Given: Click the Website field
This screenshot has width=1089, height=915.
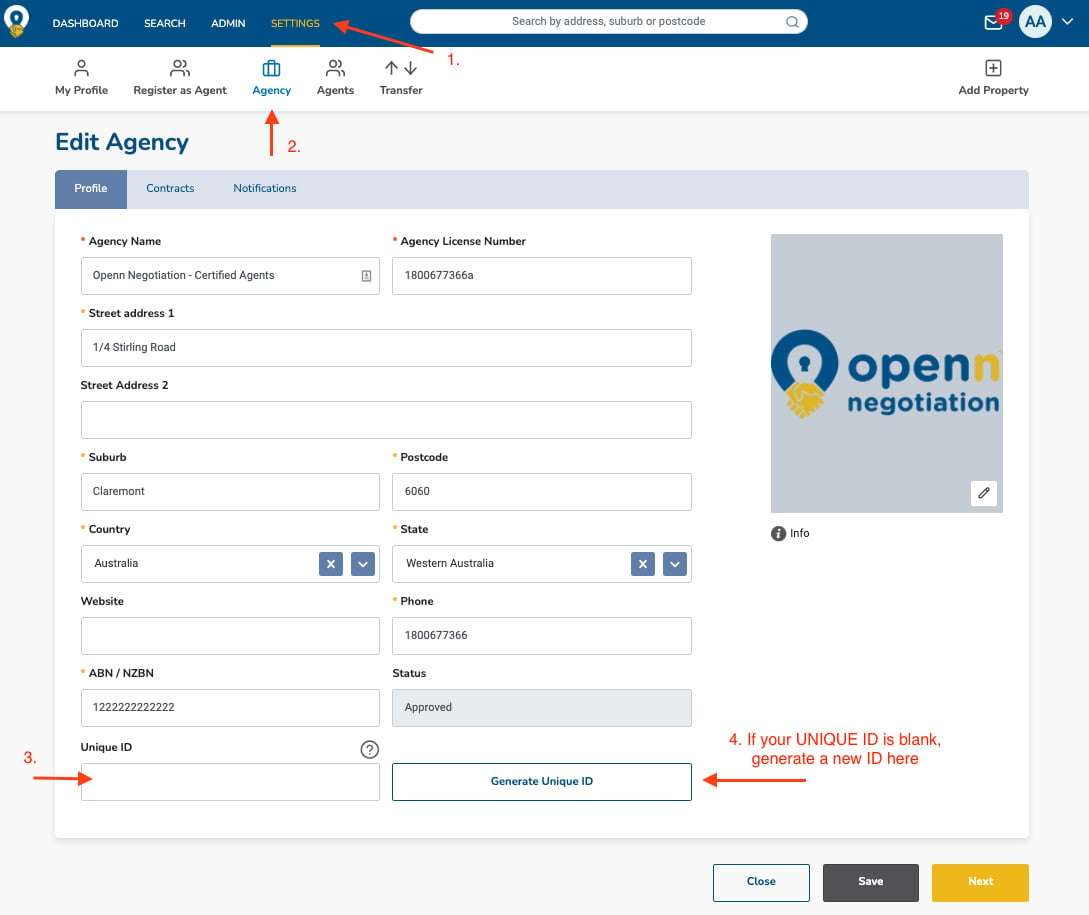Looking at the screenshot, I should pos(231,636).
